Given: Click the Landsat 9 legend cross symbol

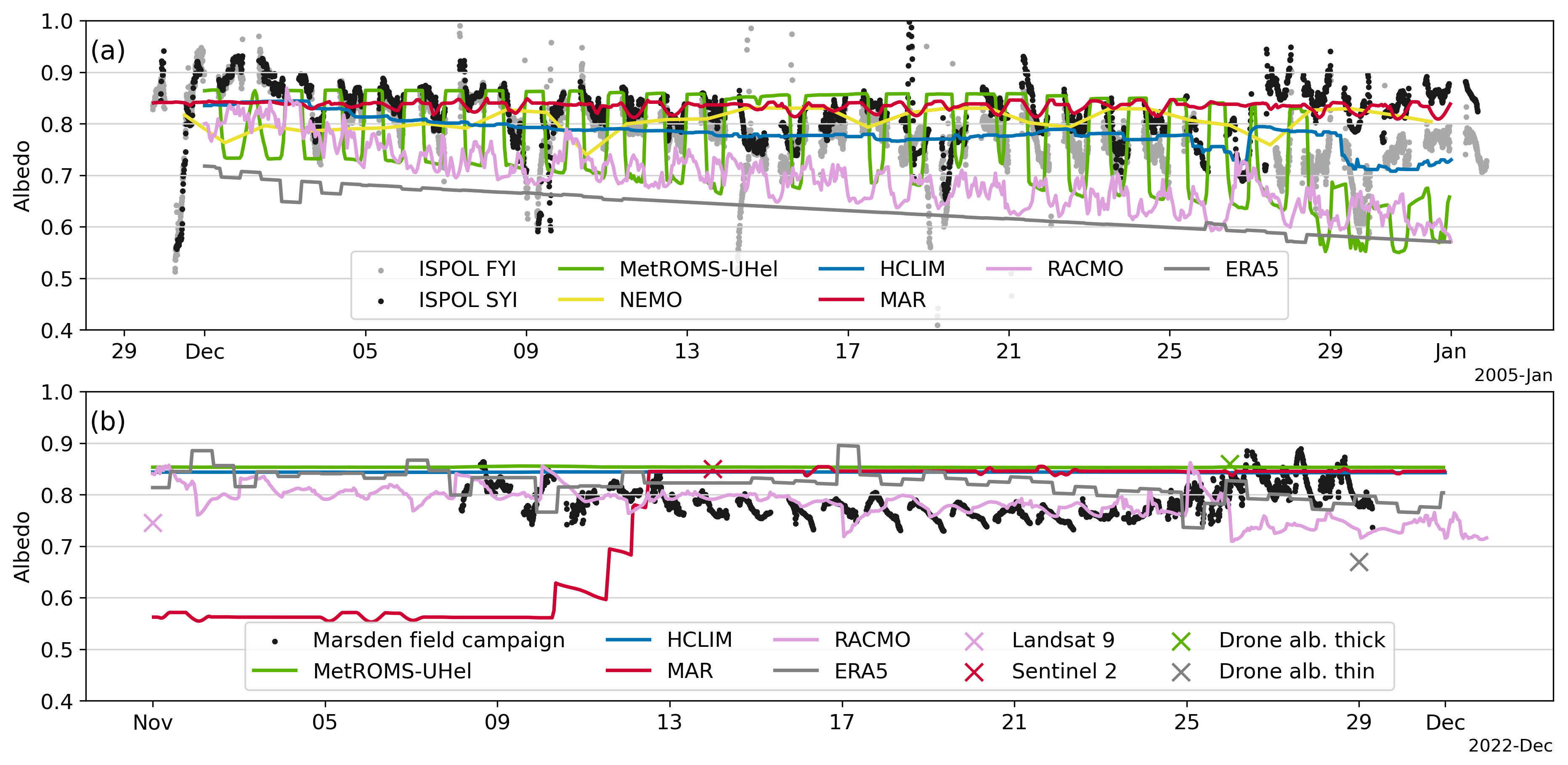Looking at the screenshot, I should coord(974,641).
